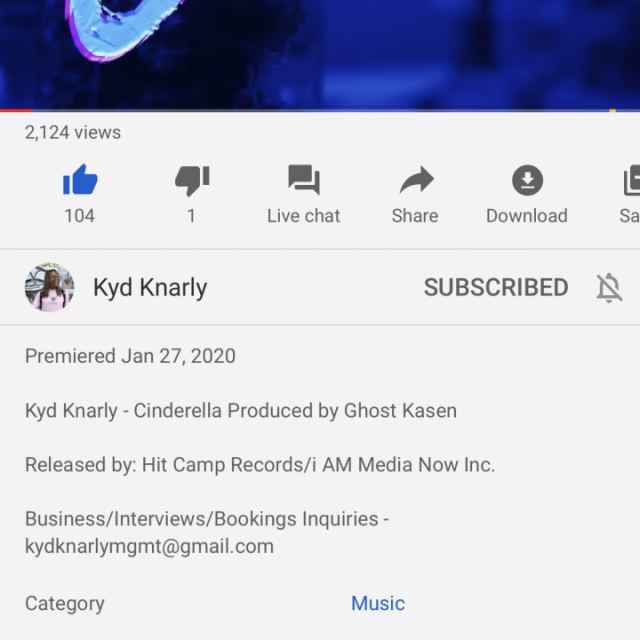This screenshot has height=640, width=640.
Task: Tap the partially visible Save icon
Action: click(x=632, y=180)
